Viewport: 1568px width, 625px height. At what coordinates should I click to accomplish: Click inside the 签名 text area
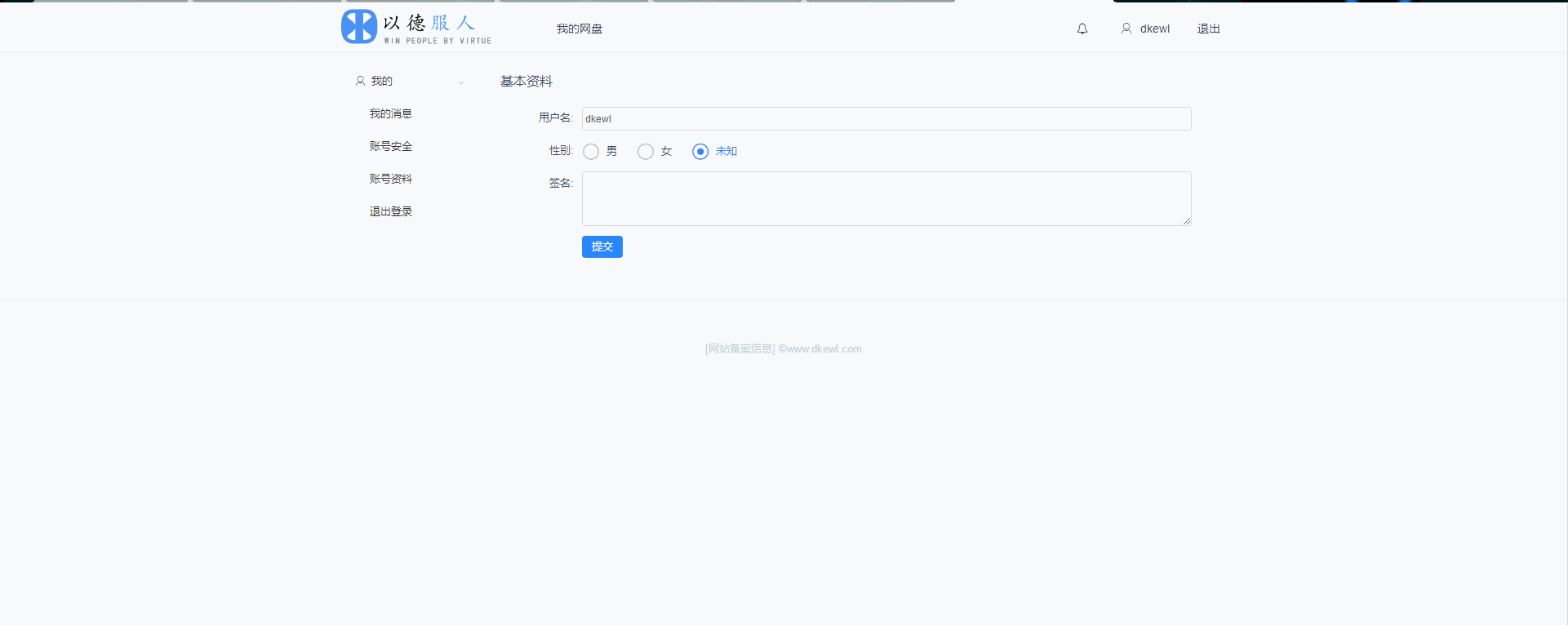tap(886, 198)
